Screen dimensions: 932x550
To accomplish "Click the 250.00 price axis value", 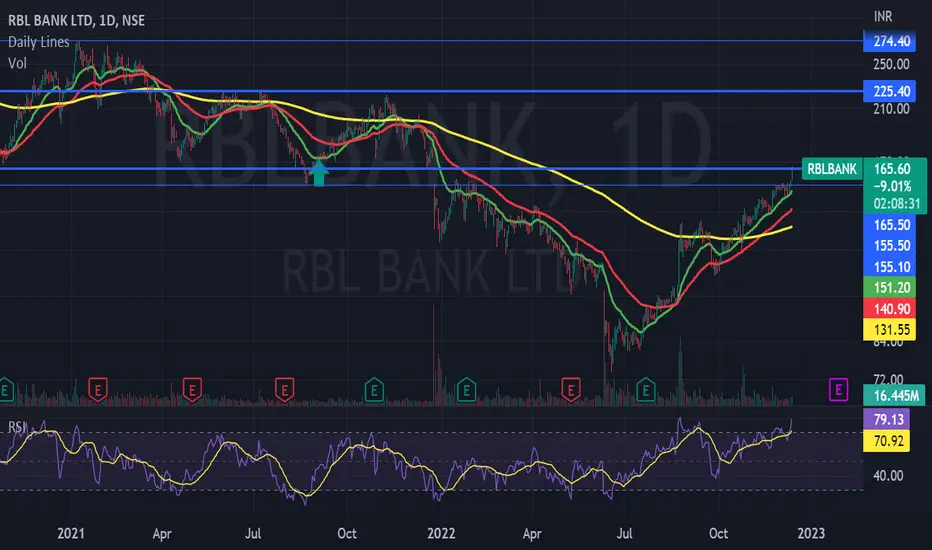I will [x=891, y=64].
